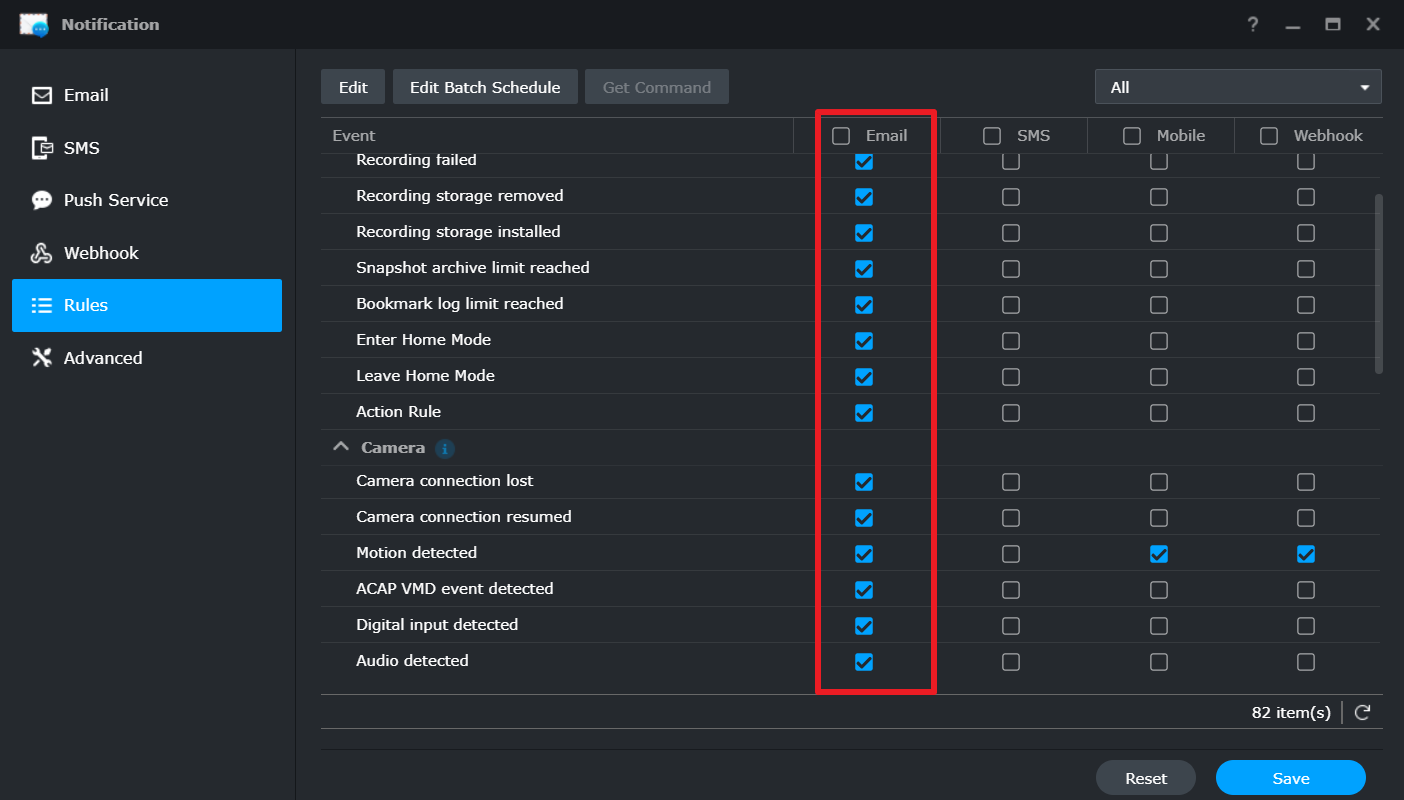Click the refresh icon near item count
The image size is (1404, 800).
click(1362, 712)
